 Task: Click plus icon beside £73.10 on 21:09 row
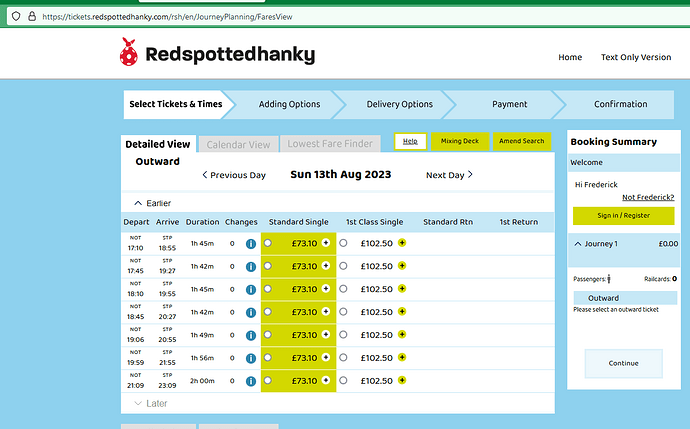326,380
